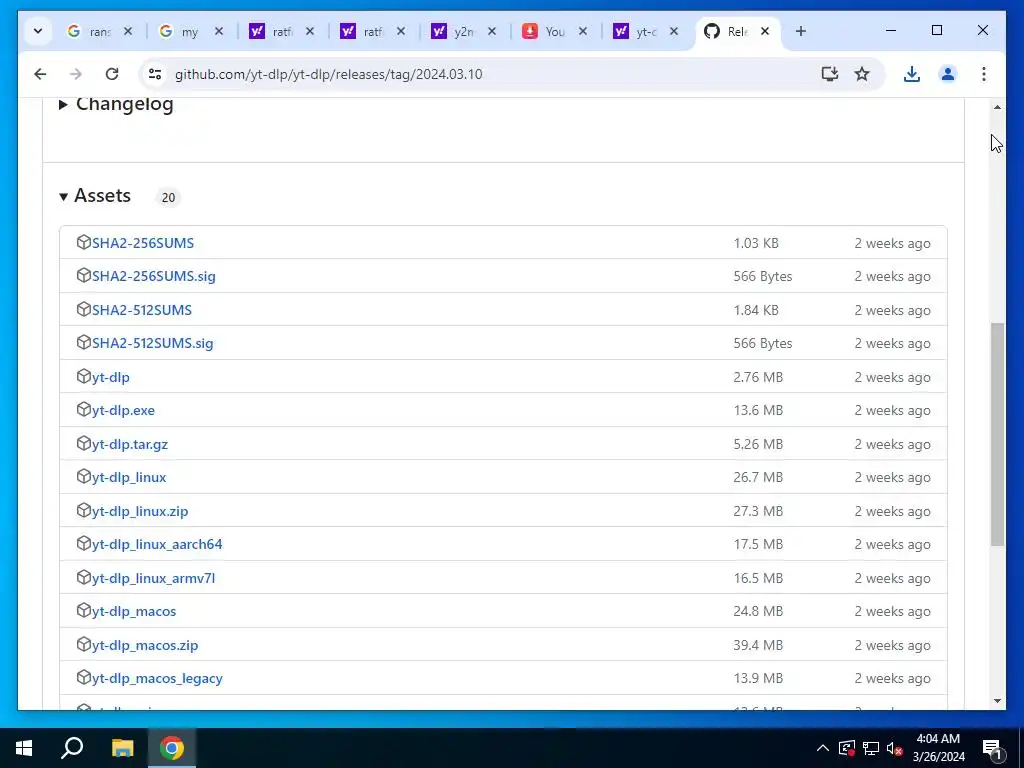Install this page as an app

point(829,74)
